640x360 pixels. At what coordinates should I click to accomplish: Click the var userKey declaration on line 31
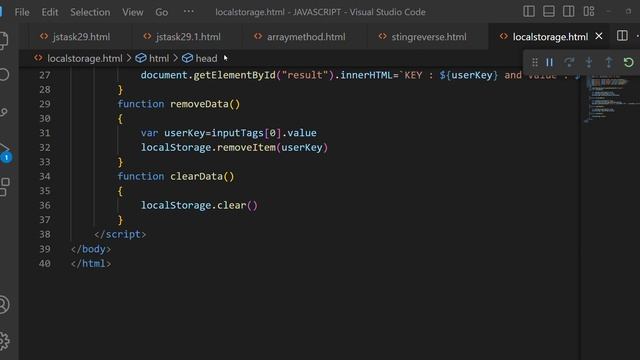coord(229,133)
